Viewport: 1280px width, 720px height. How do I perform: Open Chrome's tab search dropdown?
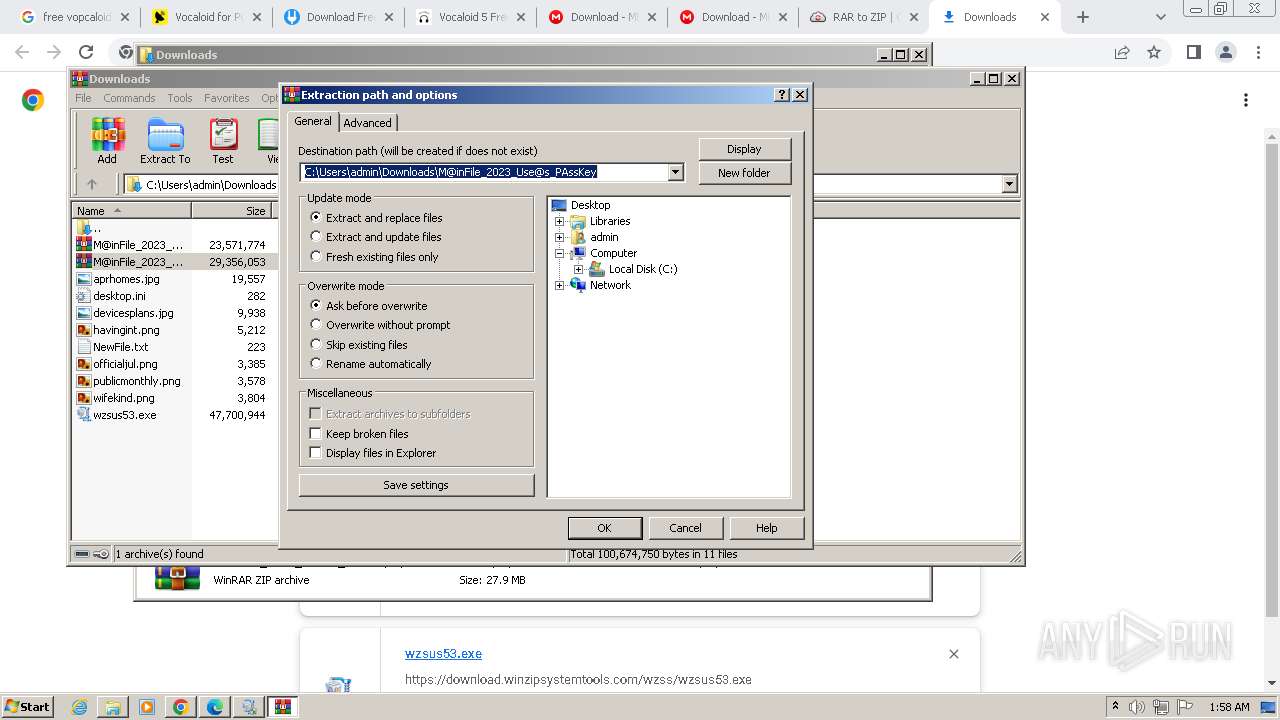tap(1160, 17)
